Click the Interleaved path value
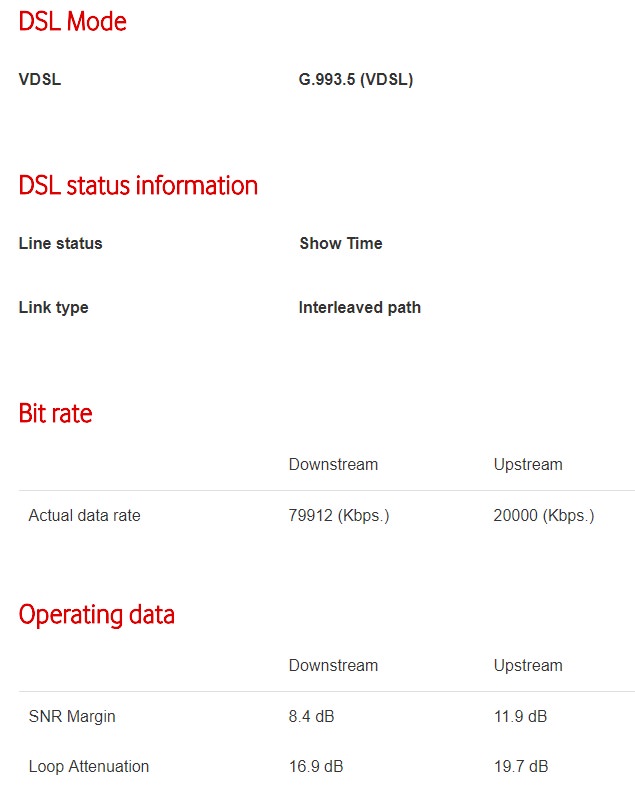This screenshot has height=796, width=635. tap(359, 308)
